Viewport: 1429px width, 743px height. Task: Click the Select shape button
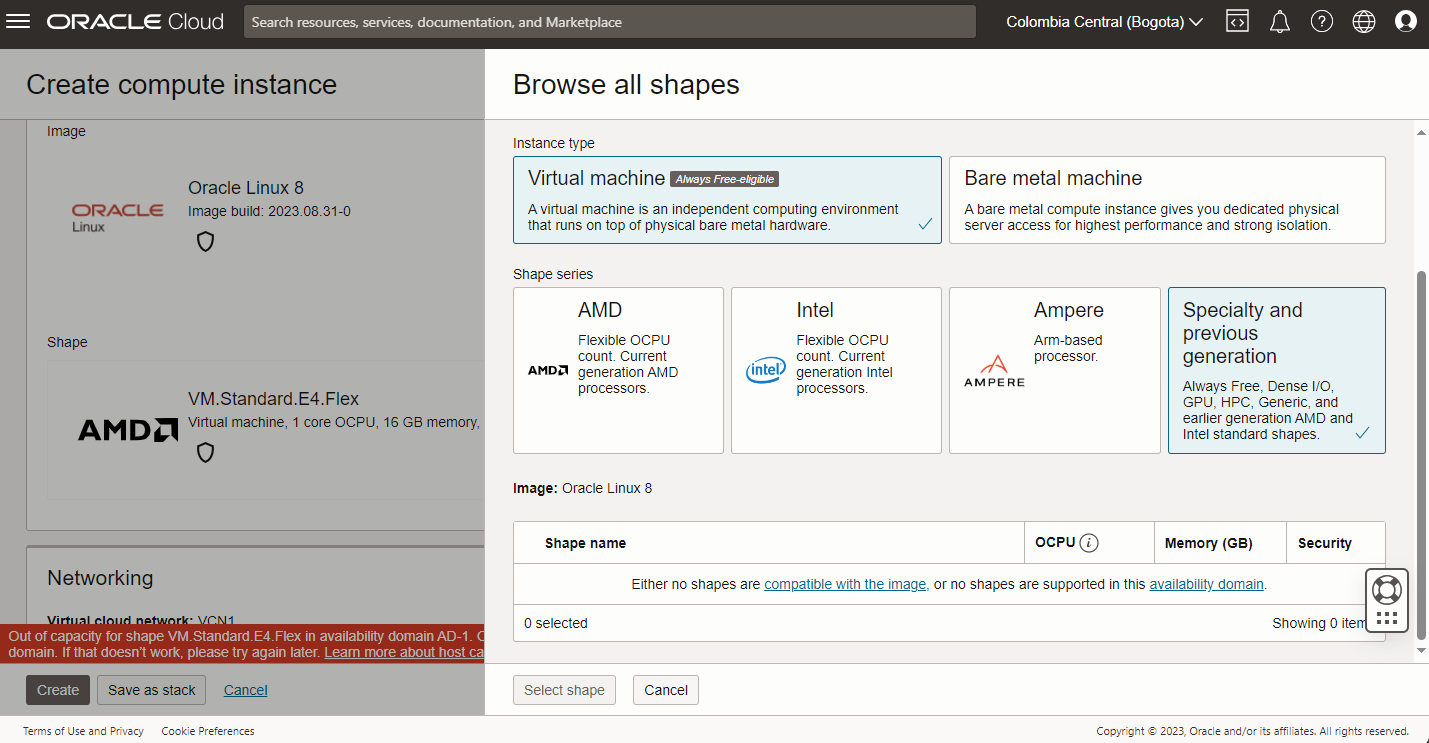pos(564,690)
